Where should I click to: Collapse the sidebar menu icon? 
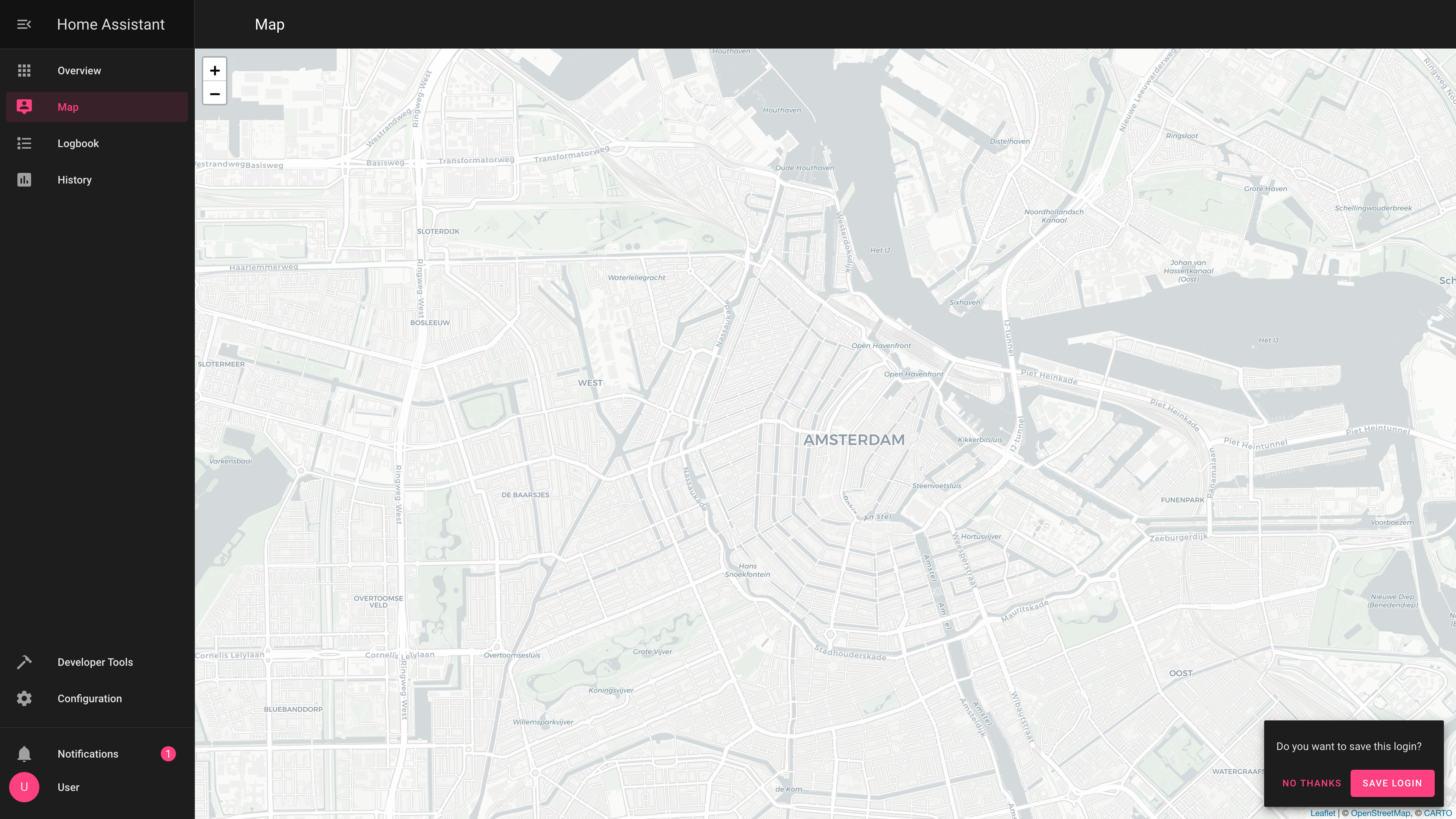24,24
